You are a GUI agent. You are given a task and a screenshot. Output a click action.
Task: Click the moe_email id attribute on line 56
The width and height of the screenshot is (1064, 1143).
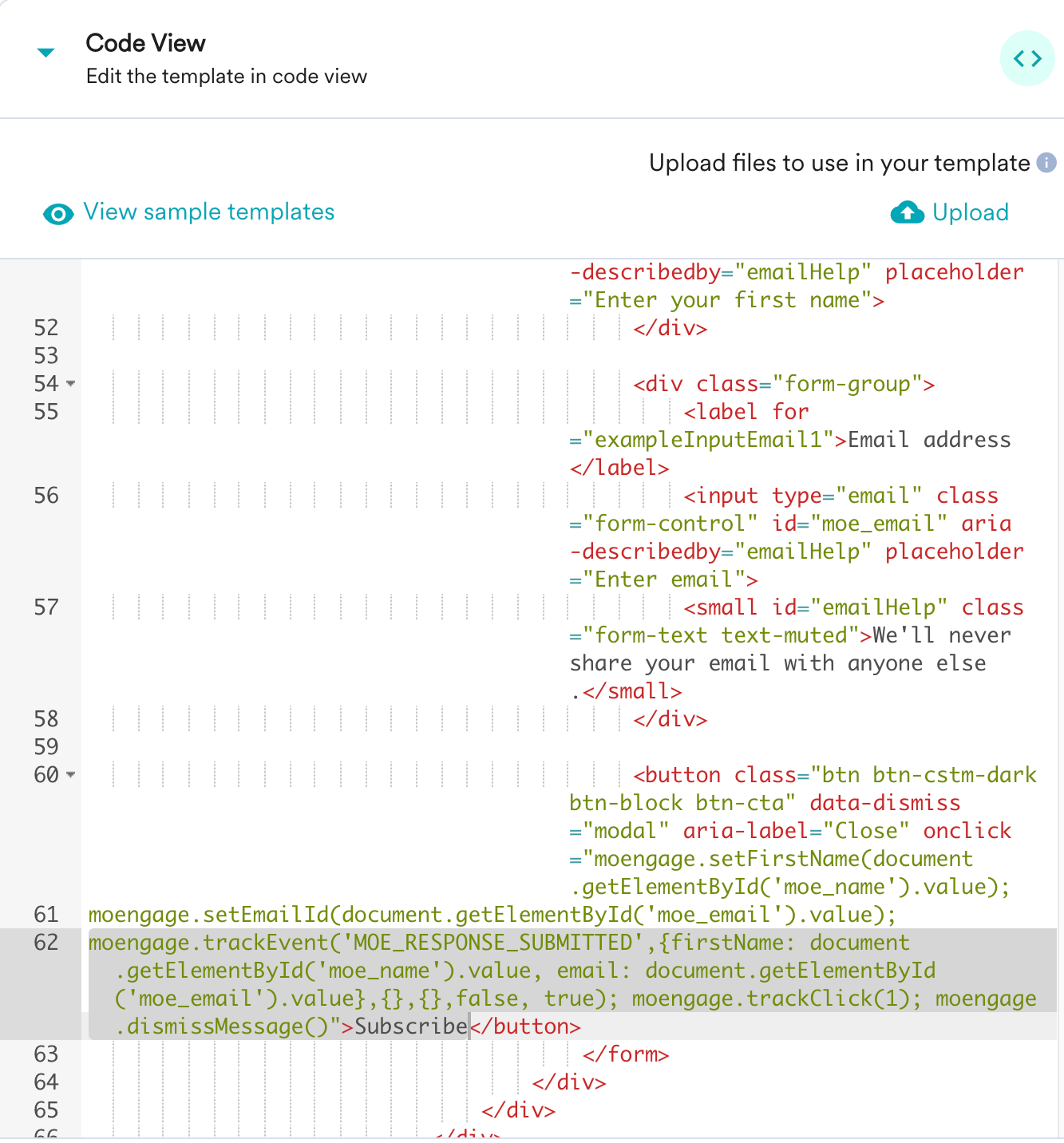(876, 523)
